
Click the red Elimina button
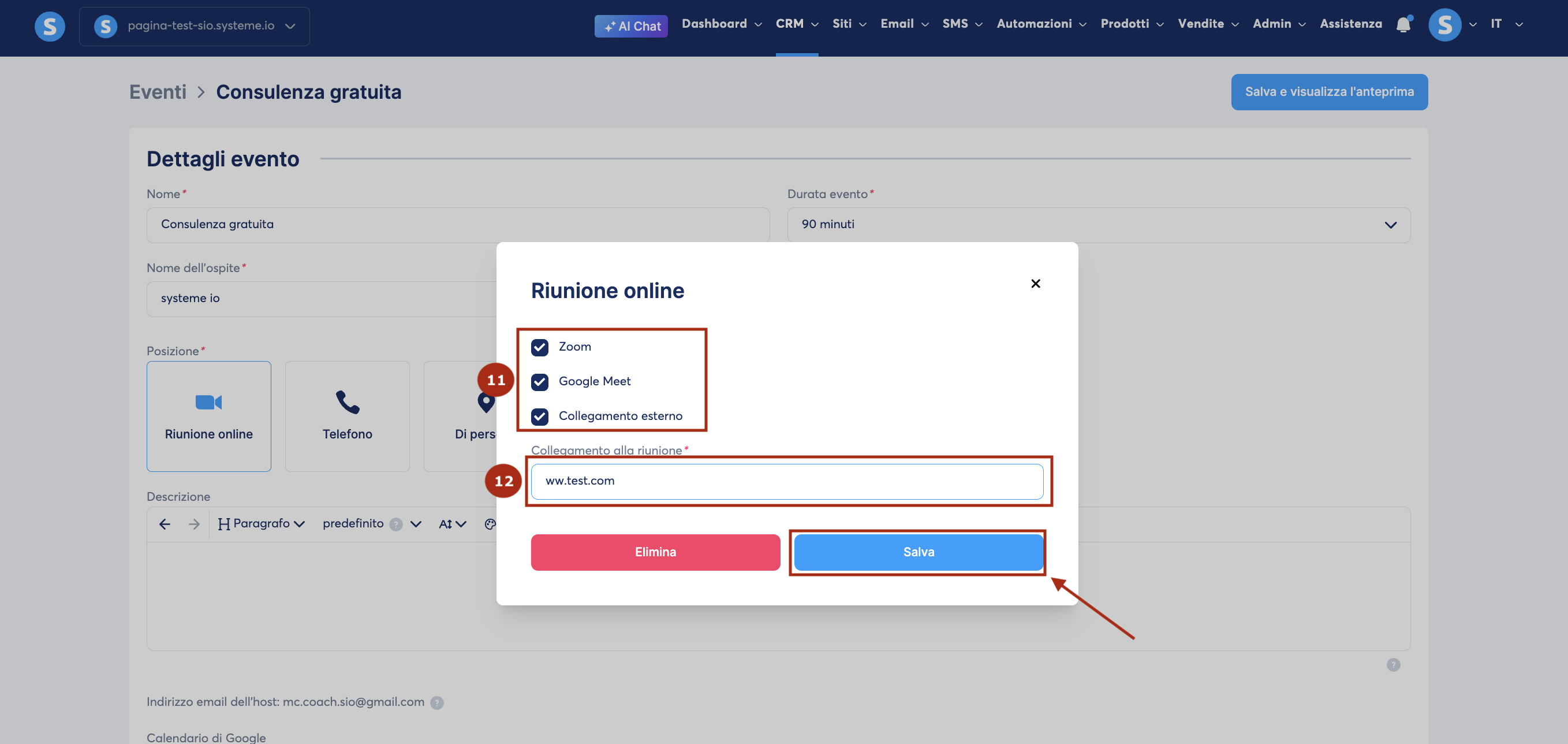click(x=656, y=552)
